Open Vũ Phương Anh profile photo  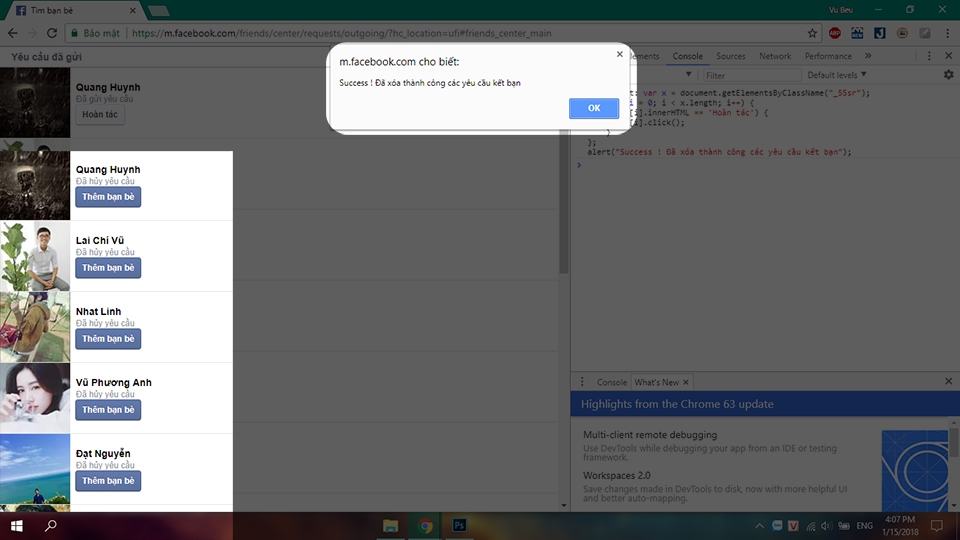pyautogui.click(x=35, y=398)
